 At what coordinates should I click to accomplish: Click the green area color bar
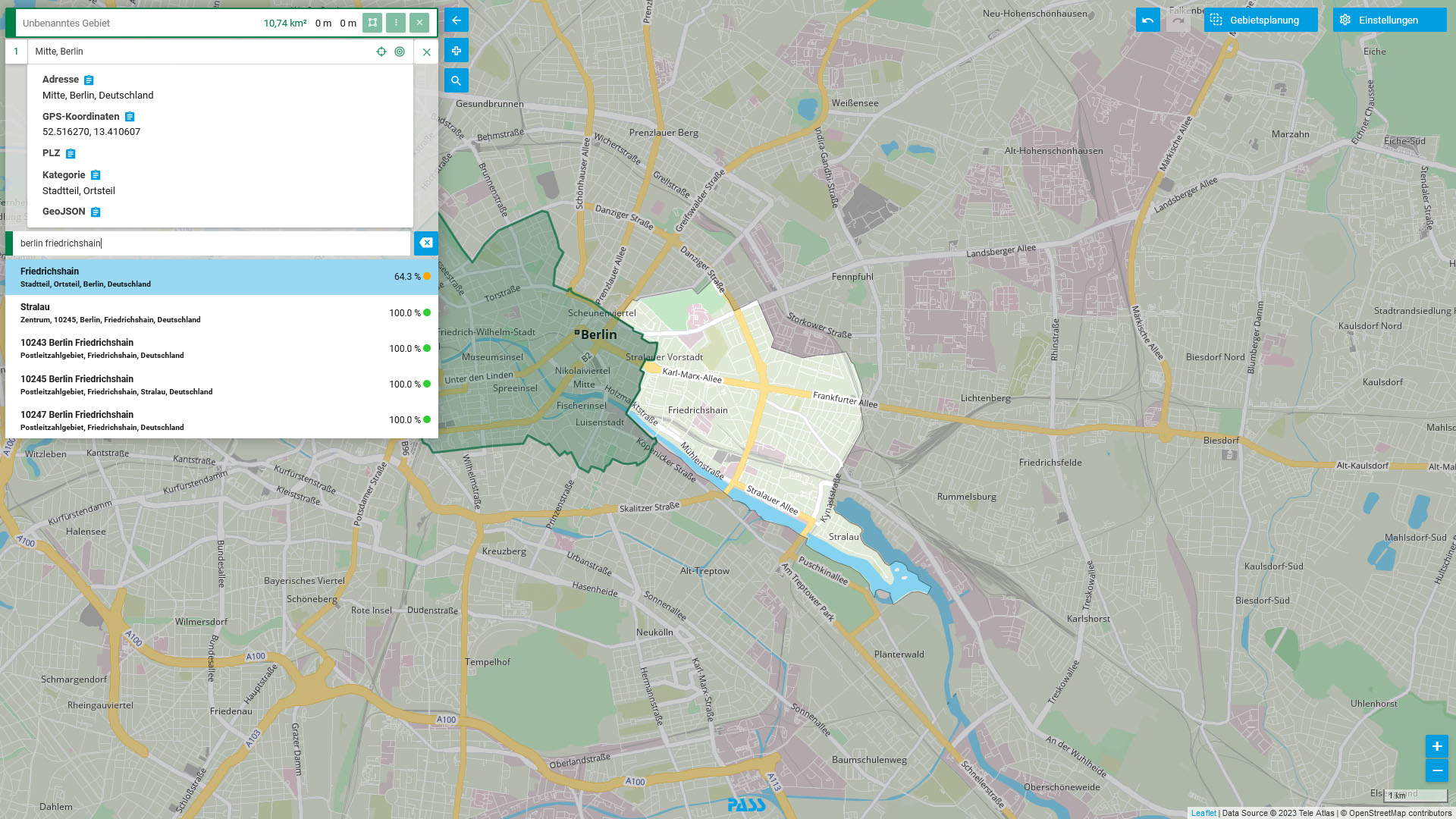(x=11, y=23)
